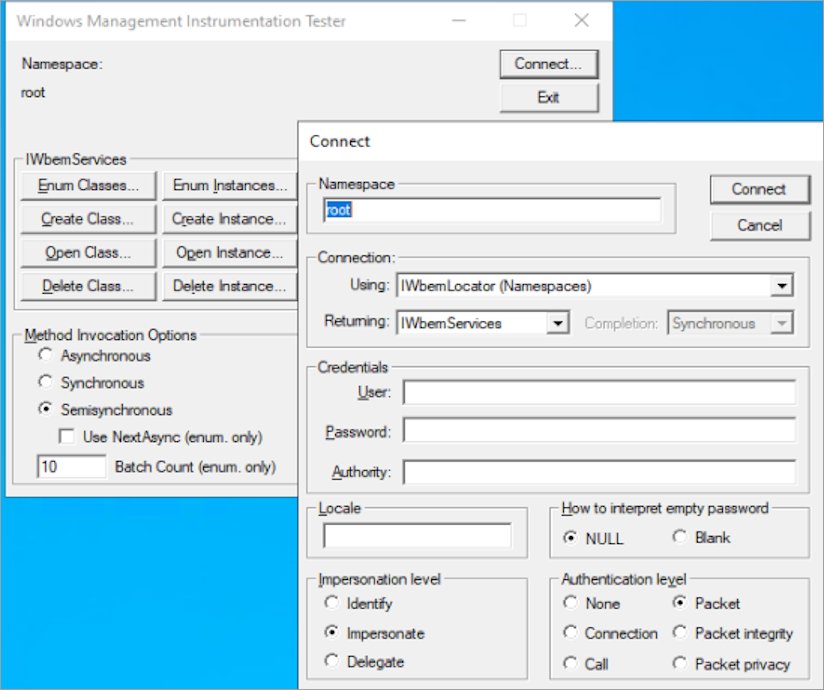Screen dimensions: 824x690
Task: Minimize the Instrumentation Tester window
Action: point(459,20)
